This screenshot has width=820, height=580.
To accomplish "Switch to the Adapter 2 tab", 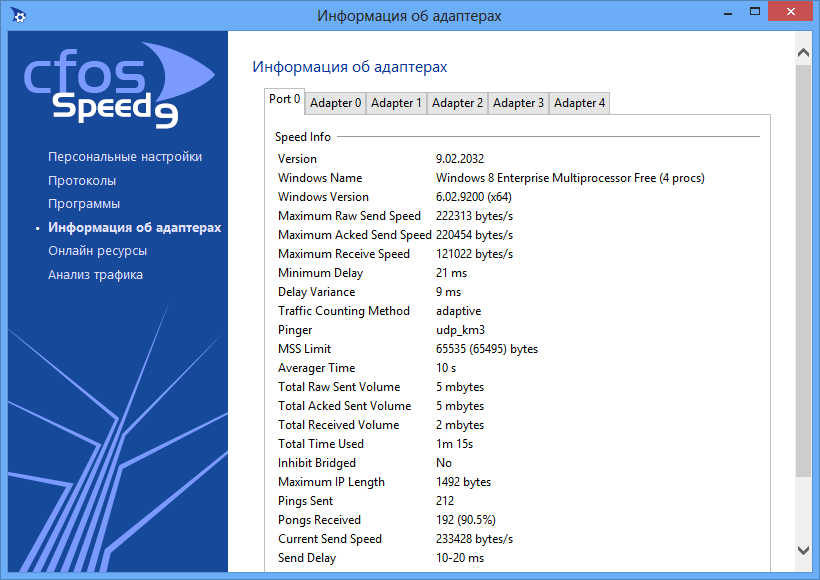I will pyautogui.click(x=457, y=103).
